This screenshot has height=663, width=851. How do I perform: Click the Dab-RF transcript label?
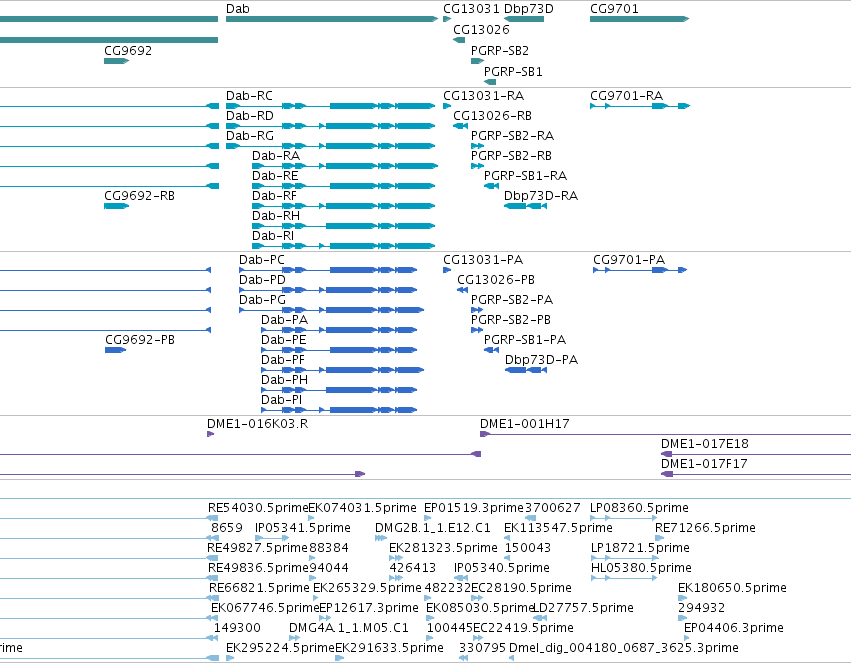tap(274, 196)
